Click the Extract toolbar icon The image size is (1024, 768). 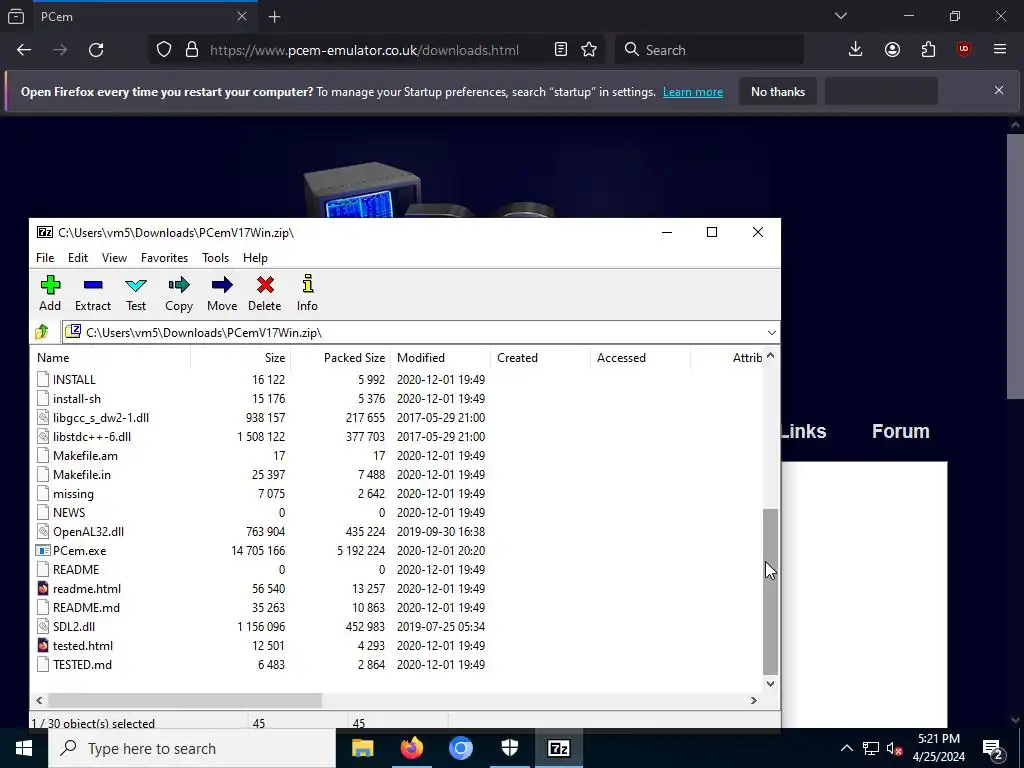[x=93, y=293]
